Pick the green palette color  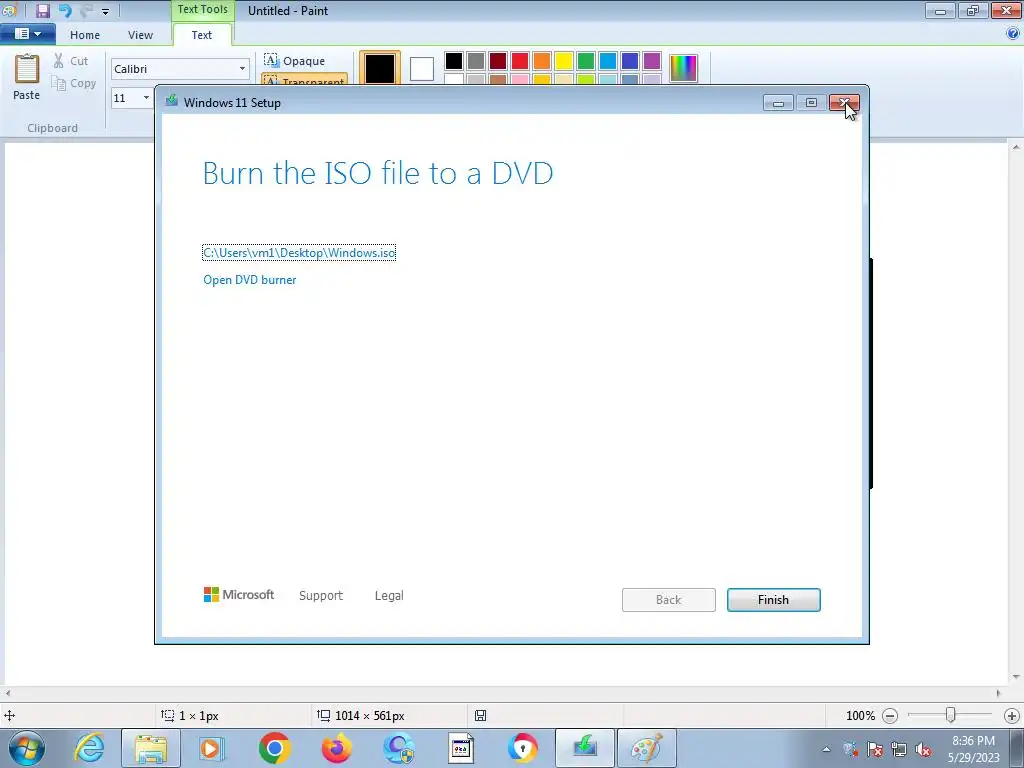(586, 61)
